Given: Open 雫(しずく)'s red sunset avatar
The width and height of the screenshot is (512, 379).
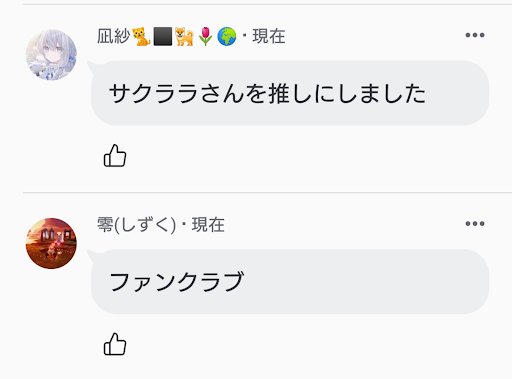Looking at the screenshot, I should [51, 243].
